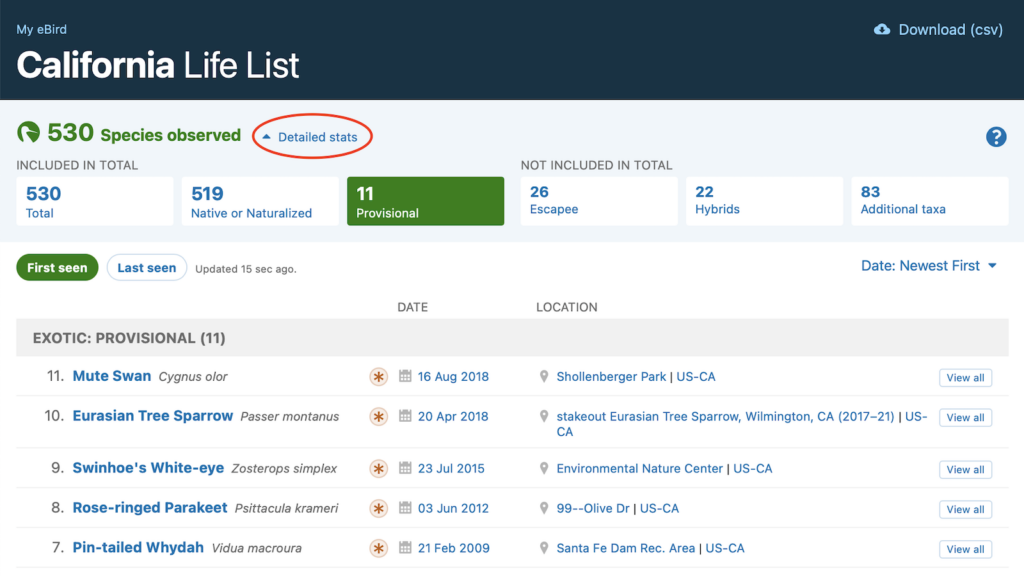Click the 530 Total stats card
1024x576 pixels.
(x=94, y=201)
